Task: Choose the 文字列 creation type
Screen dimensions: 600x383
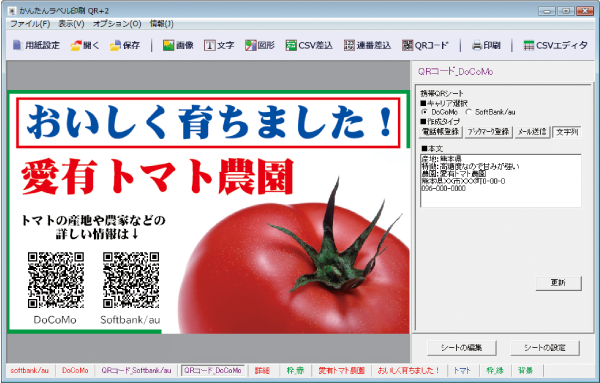Action: pos(567,132)
